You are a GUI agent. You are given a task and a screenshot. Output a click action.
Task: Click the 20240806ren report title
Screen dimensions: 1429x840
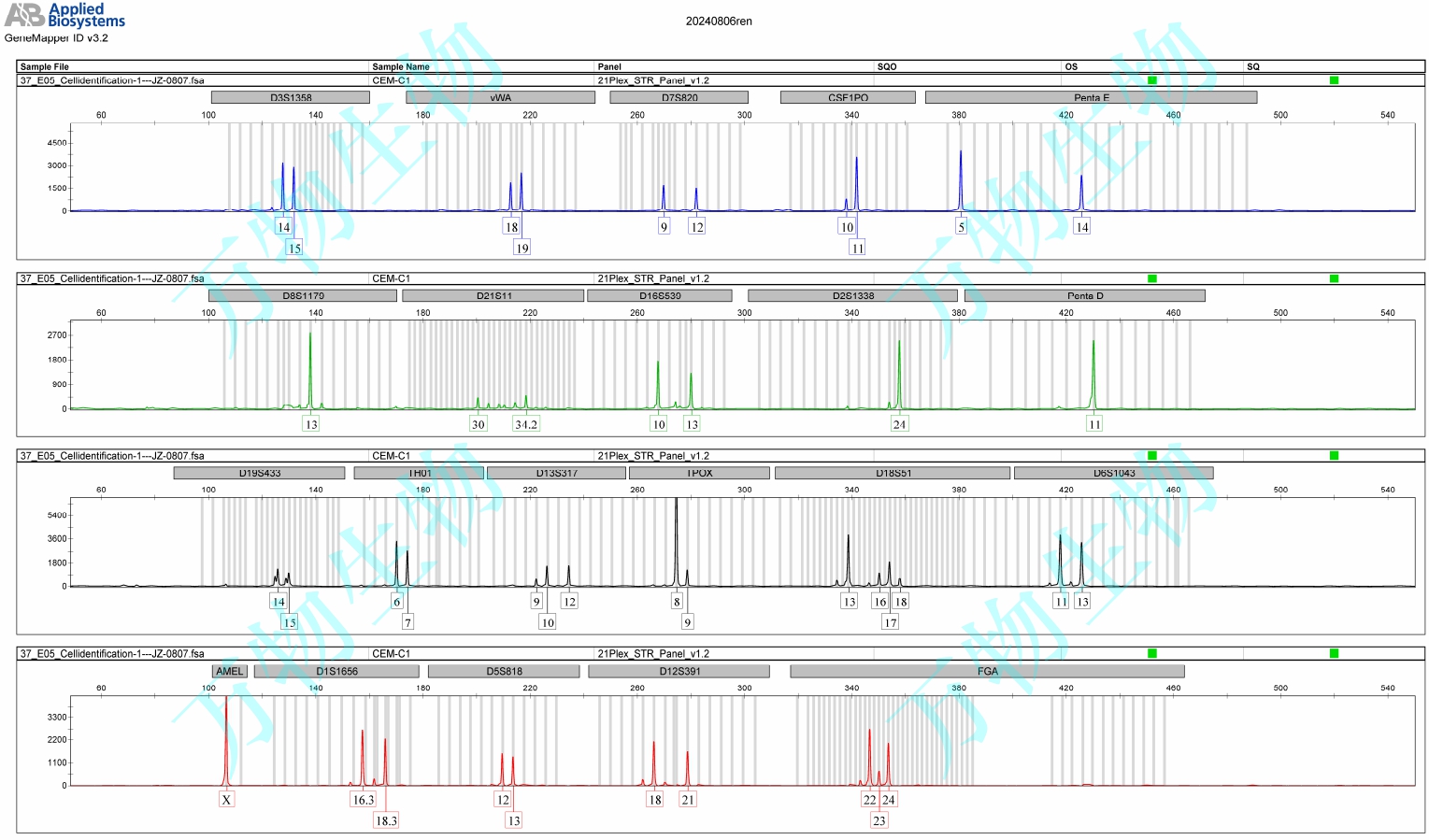(718, 21)
